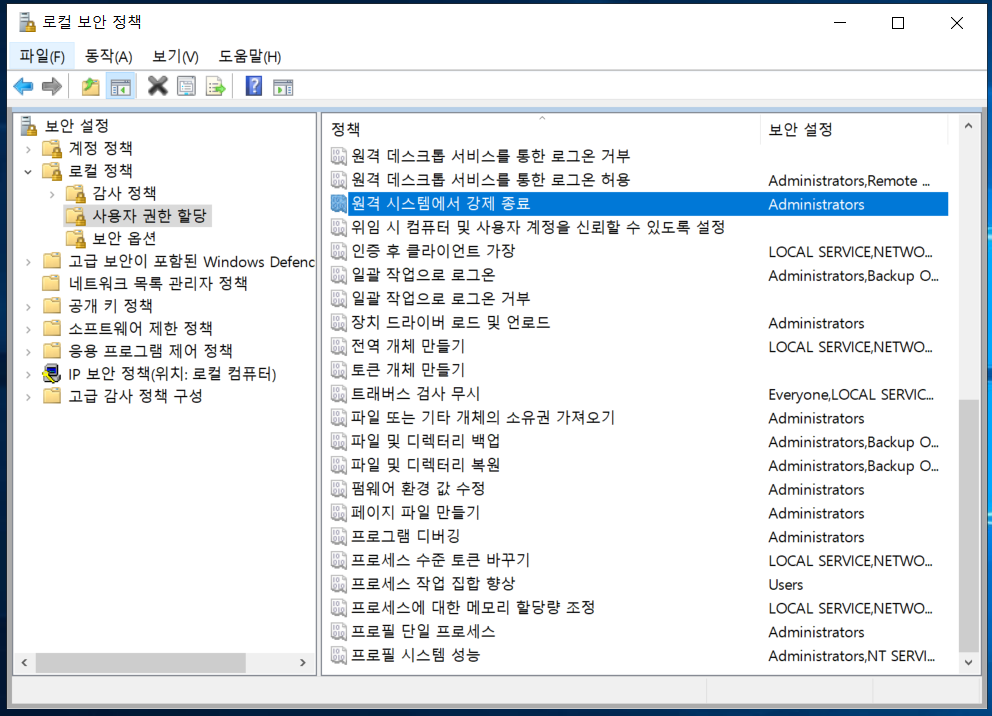Click the Up one level folder icon
992x716 pixels.
[90, 86]
